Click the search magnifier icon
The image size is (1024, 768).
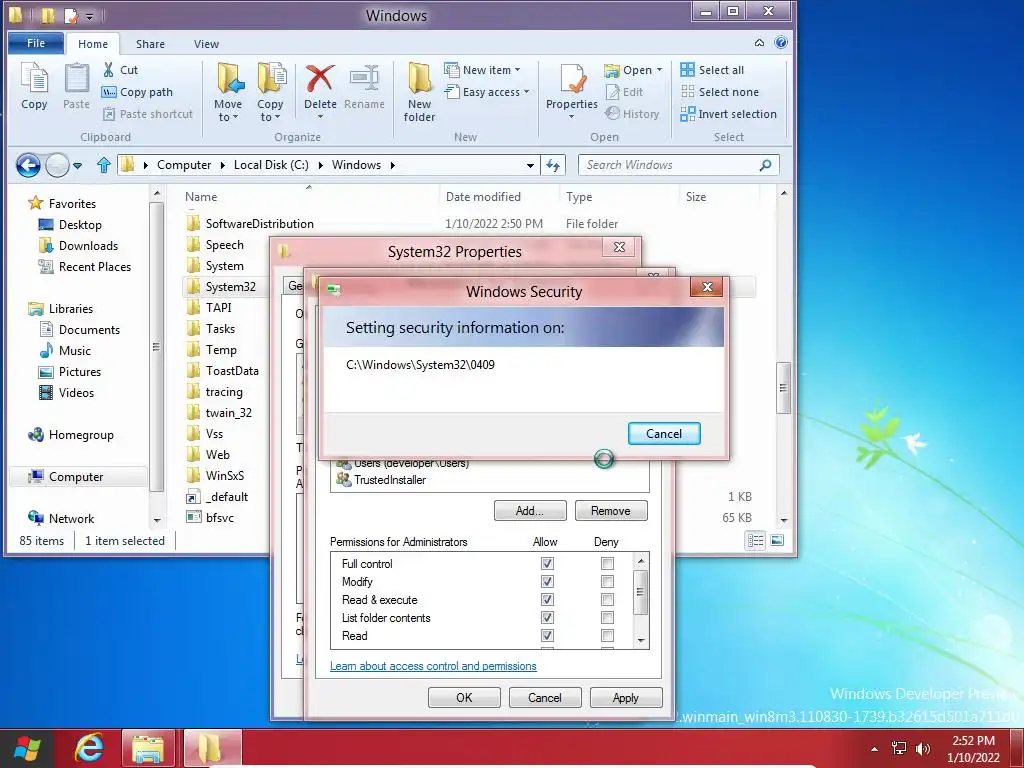pos(765,165)
